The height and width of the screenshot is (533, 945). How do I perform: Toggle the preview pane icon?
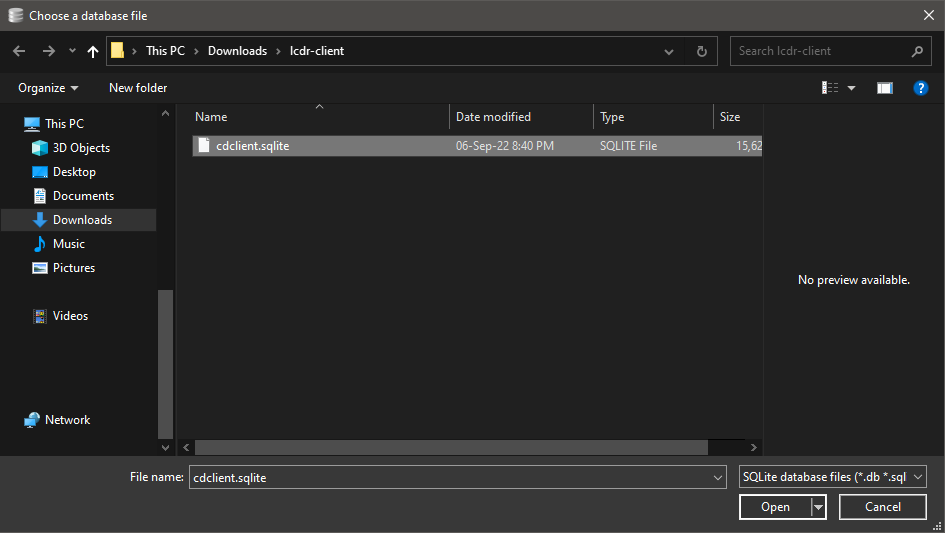coord(884,88)
